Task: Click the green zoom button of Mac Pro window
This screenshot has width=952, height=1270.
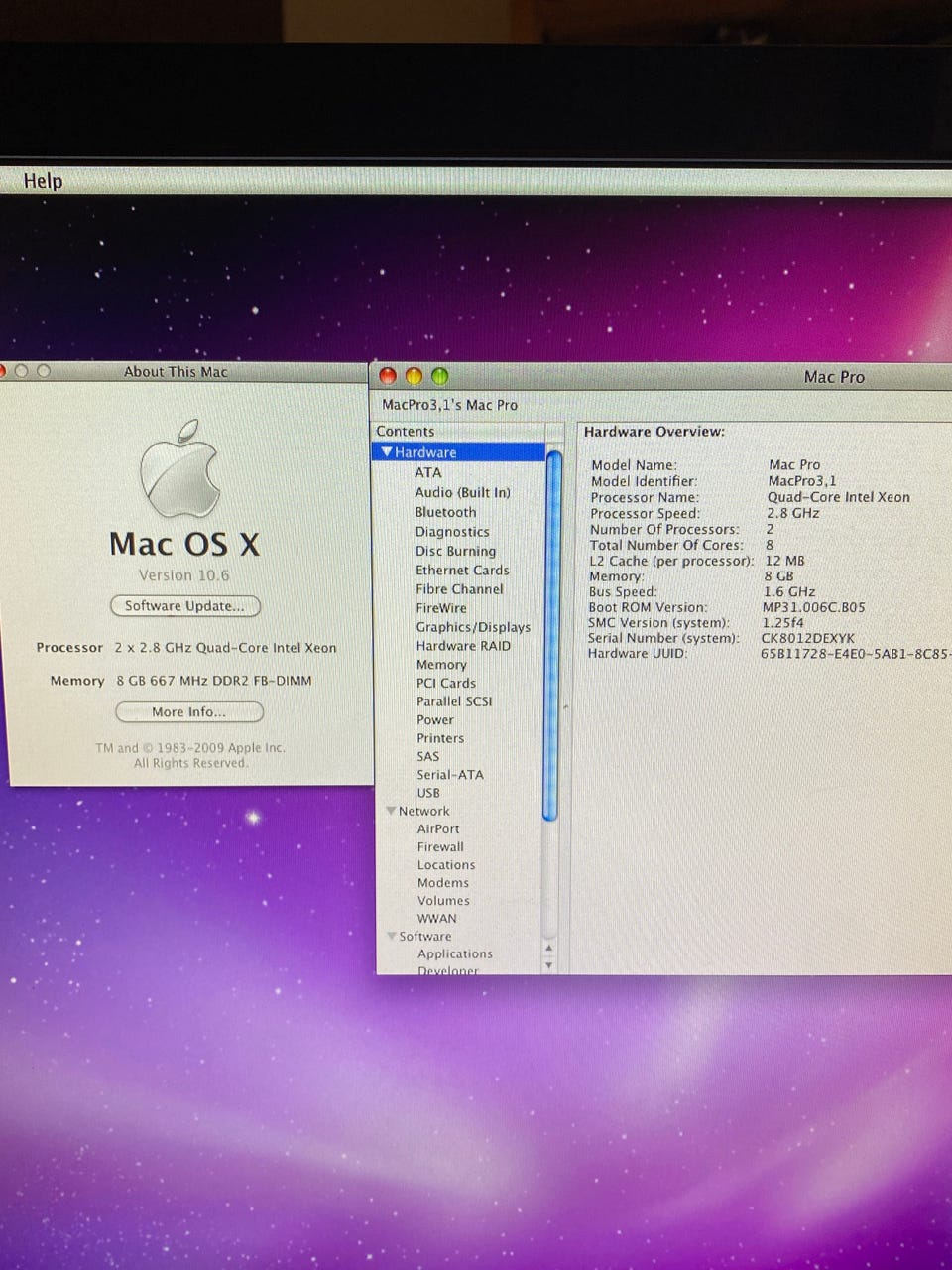Action: (439, 376)
